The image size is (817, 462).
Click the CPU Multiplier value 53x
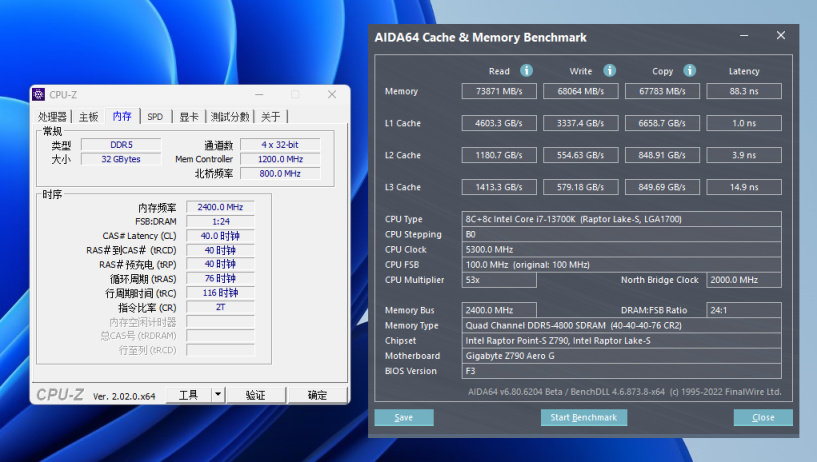point(499,280)
